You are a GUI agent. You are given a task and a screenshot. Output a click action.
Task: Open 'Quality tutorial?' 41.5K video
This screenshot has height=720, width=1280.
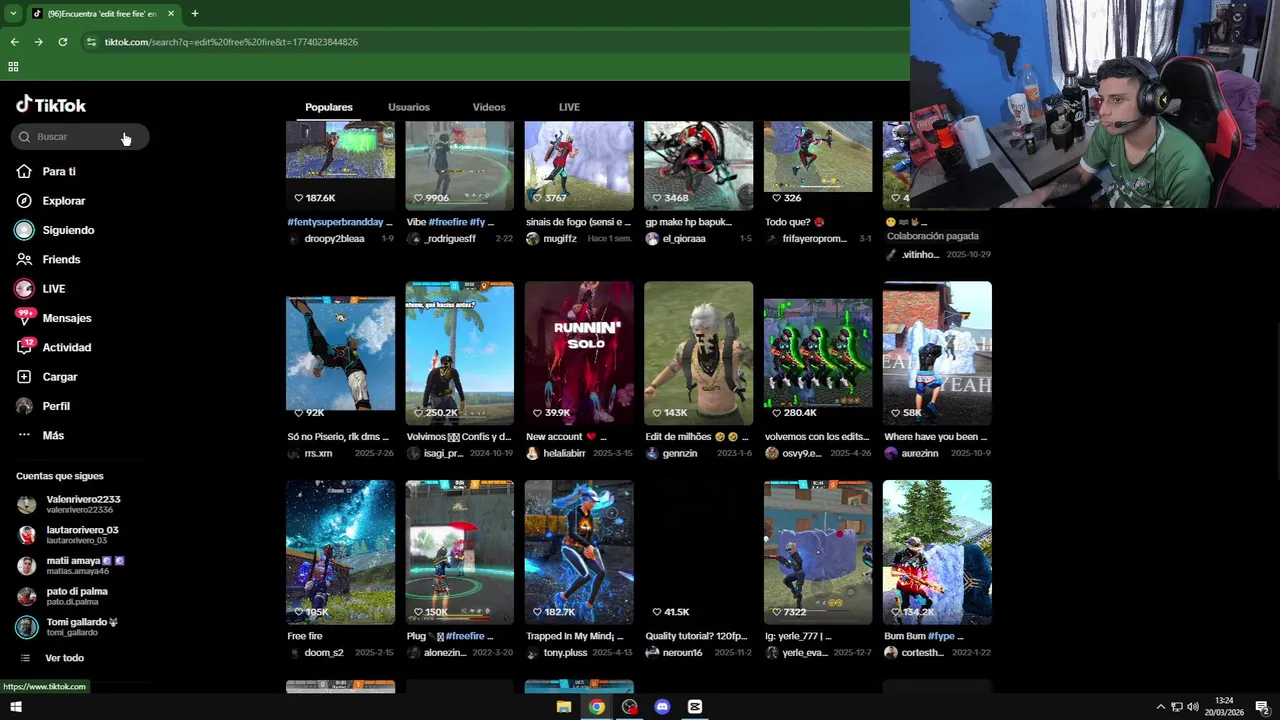tap(698, 552)
